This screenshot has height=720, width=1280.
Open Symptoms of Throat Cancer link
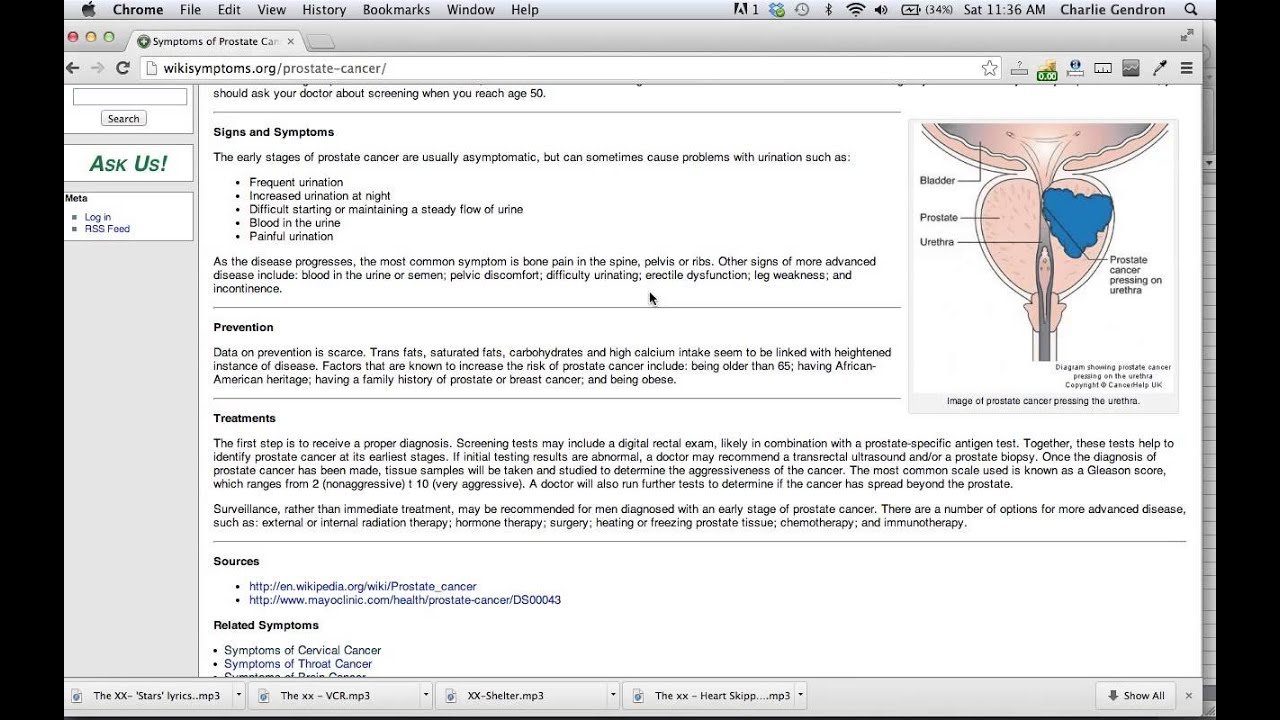[298, 664]
